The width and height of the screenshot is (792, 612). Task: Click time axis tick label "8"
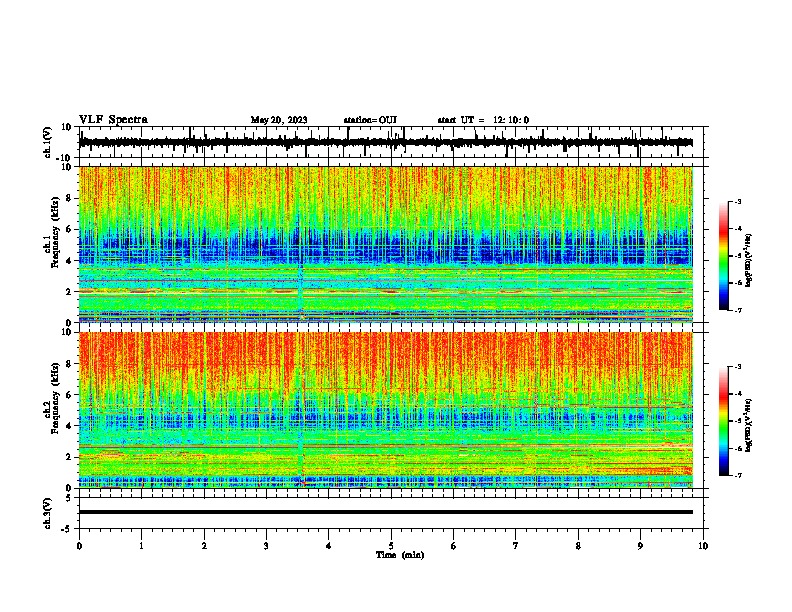[x=578, y=546]
